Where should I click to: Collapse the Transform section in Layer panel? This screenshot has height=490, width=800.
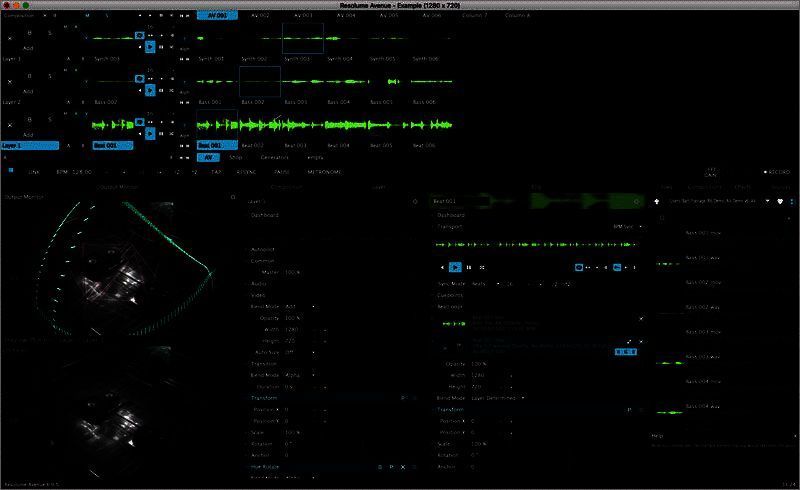point(264,398)
